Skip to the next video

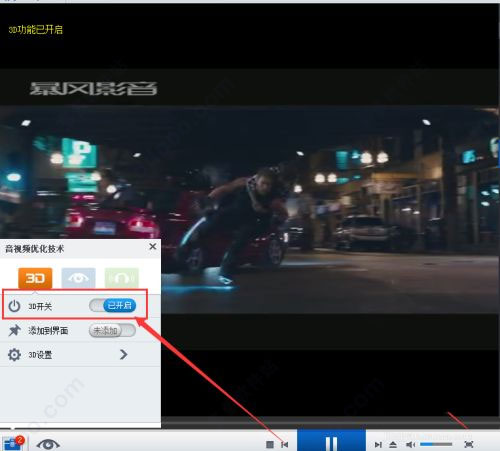click(378, 444)
